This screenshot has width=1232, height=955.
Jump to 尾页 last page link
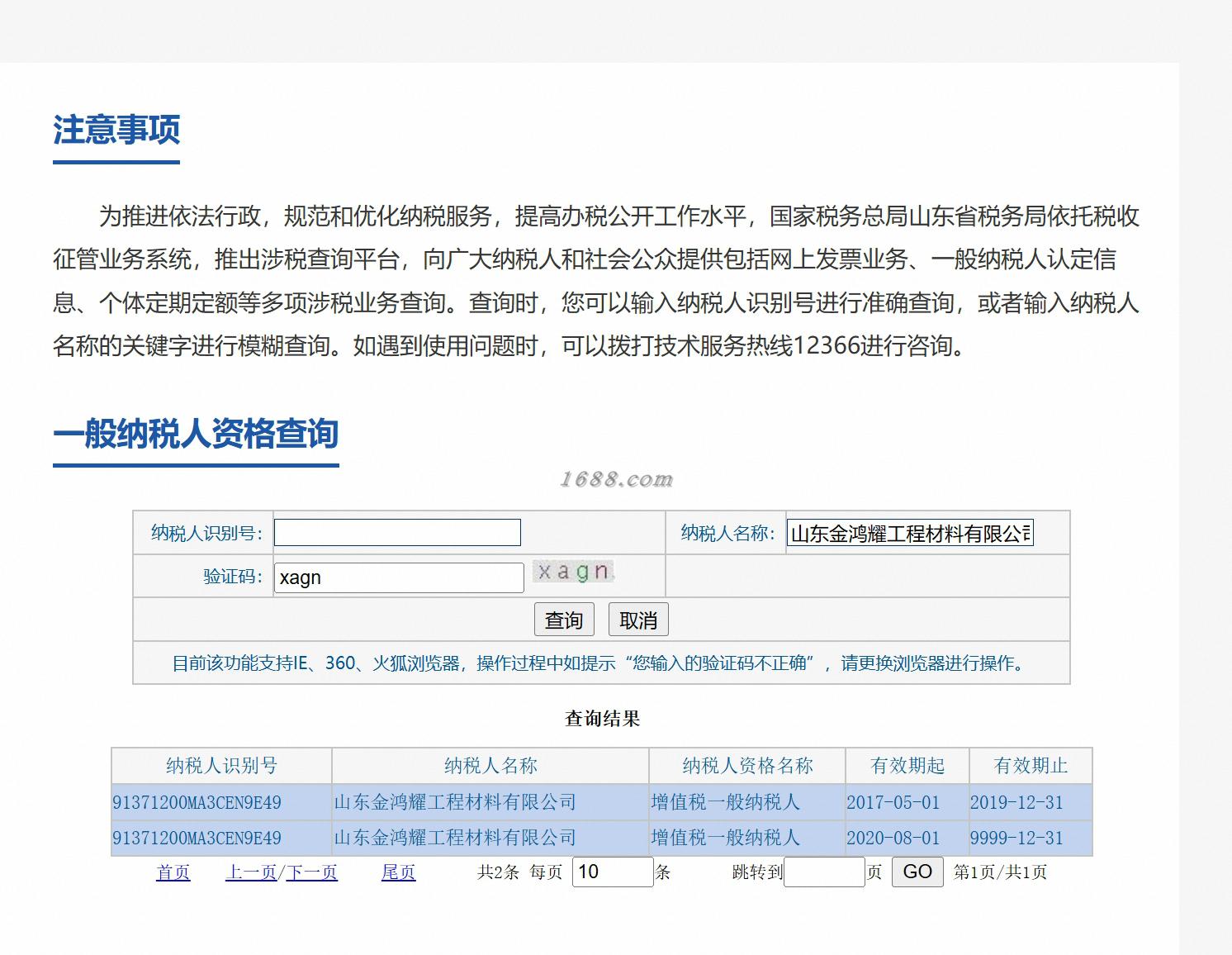pos(398,872)
